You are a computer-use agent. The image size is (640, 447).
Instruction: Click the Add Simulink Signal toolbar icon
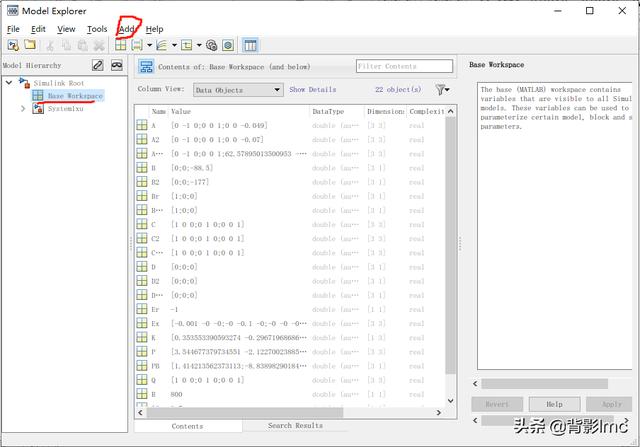[x=162, y=45]
